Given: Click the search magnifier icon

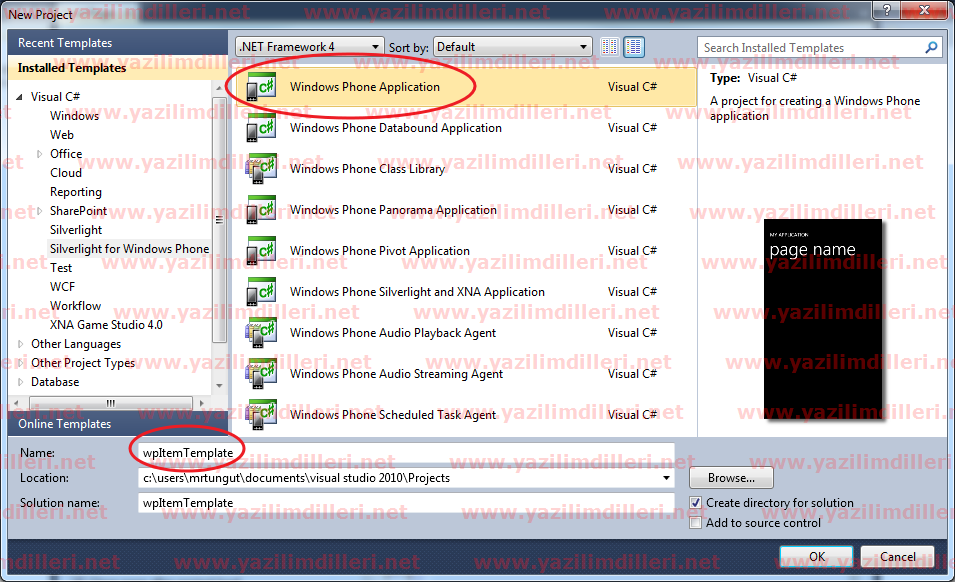Looking at the screenshot, I should coord(930,47).
